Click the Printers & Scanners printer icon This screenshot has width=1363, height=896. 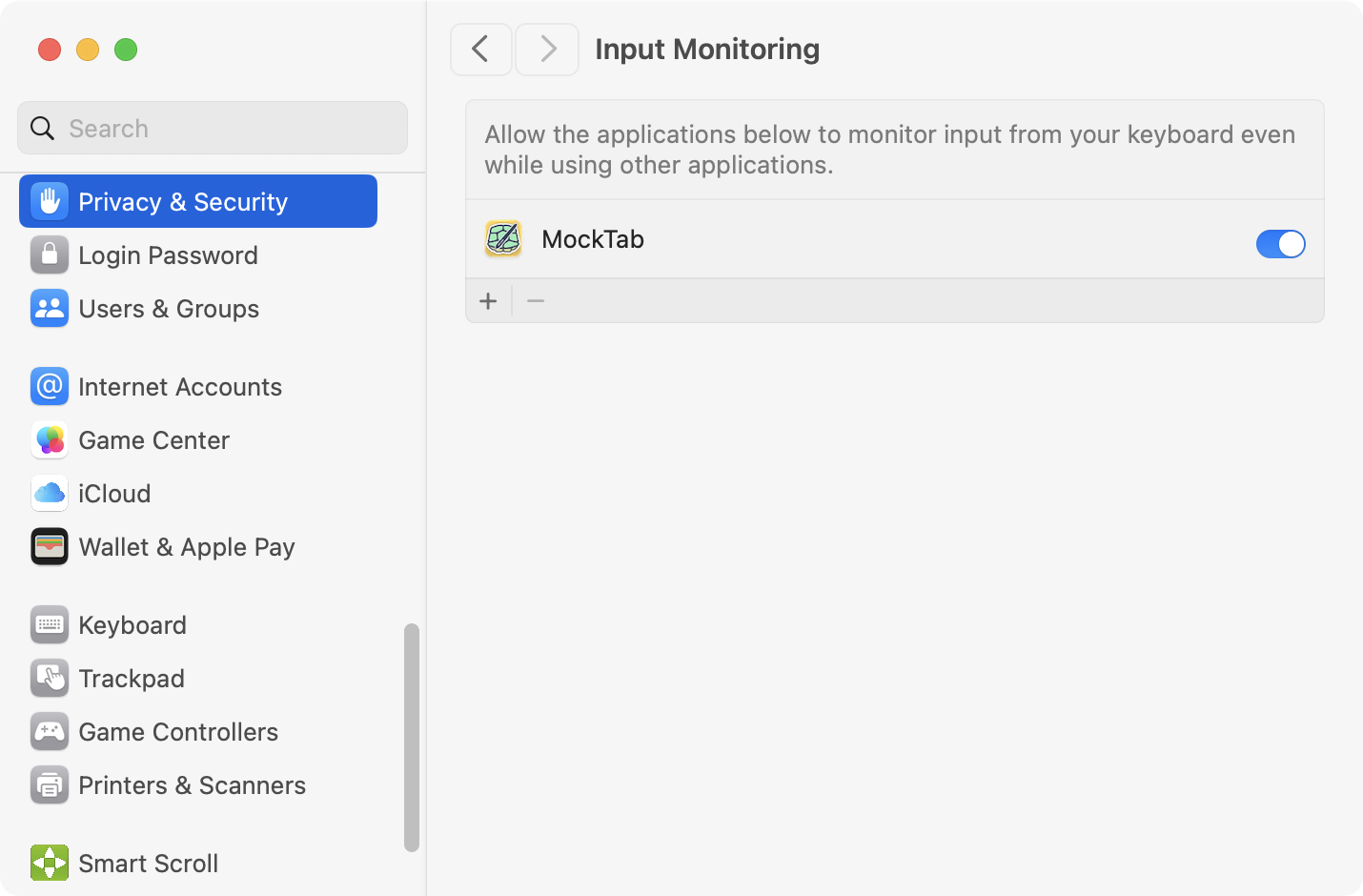(50, 784)
